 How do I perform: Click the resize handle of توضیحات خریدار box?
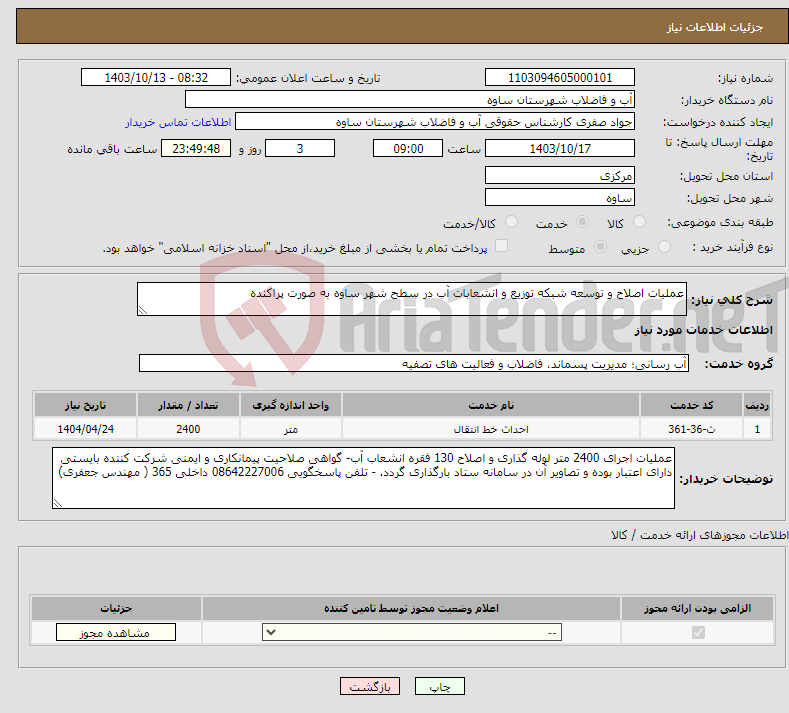tap(58, 503)
